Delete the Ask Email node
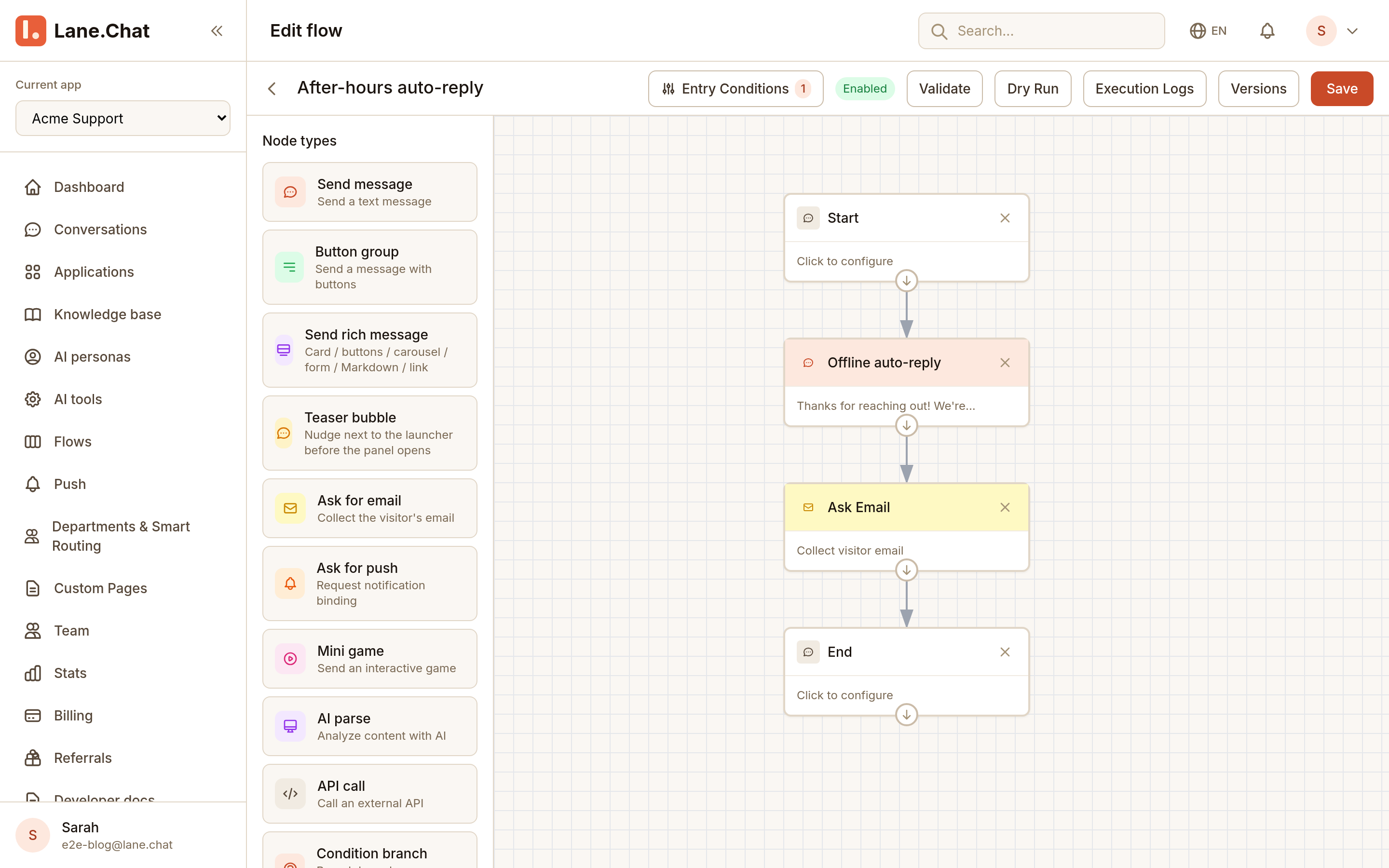 [1005, 507]
